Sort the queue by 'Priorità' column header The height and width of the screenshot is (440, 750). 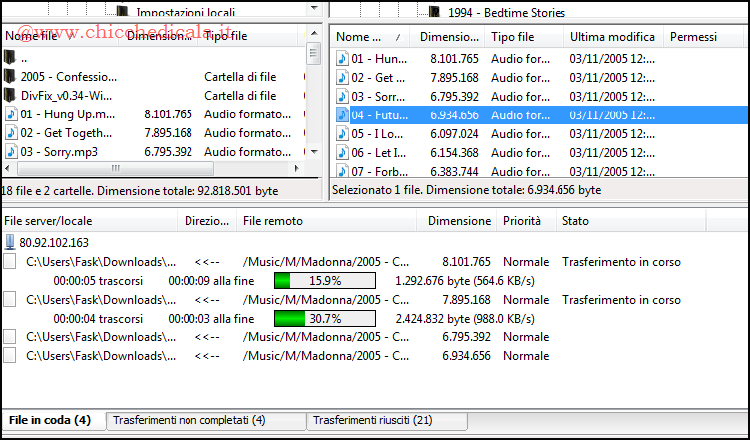click(522, 221)
